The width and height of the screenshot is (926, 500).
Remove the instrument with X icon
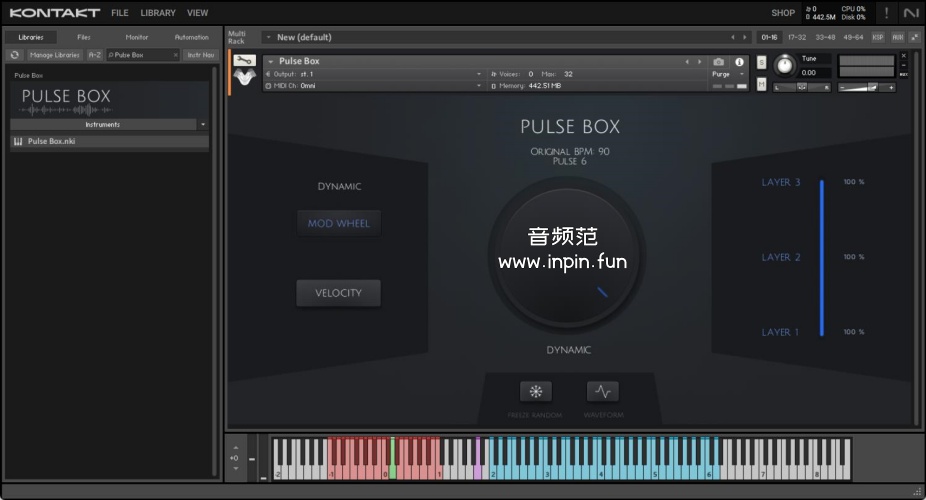(x=904, y=55)
